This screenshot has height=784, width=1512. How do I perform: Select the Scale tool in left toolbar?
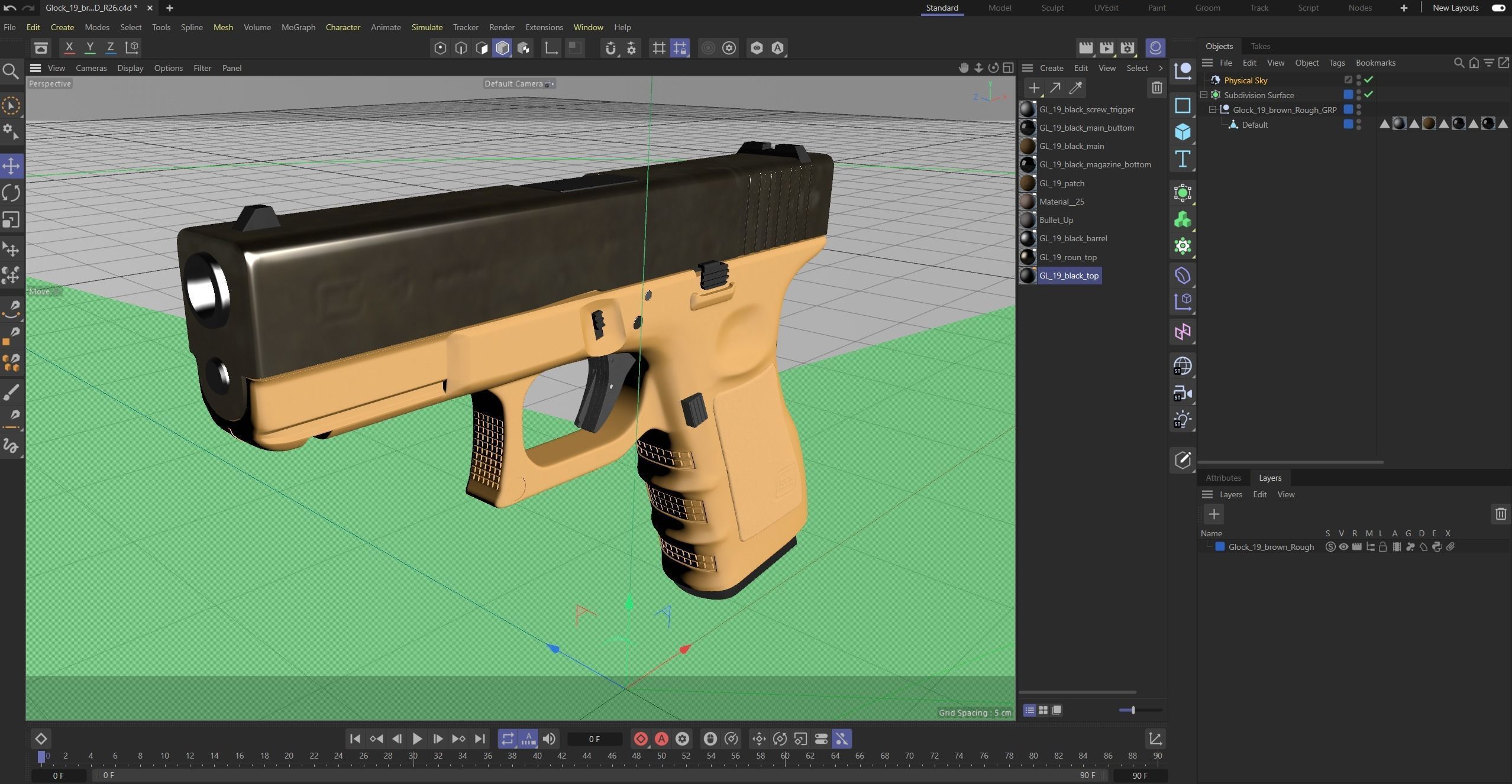[x=11, y=220]
